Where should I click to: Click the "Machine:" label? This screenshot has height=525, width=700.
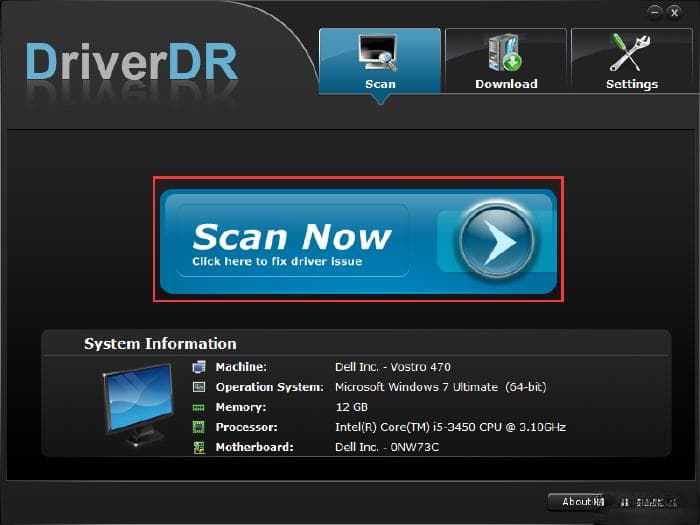pos(241,367)
